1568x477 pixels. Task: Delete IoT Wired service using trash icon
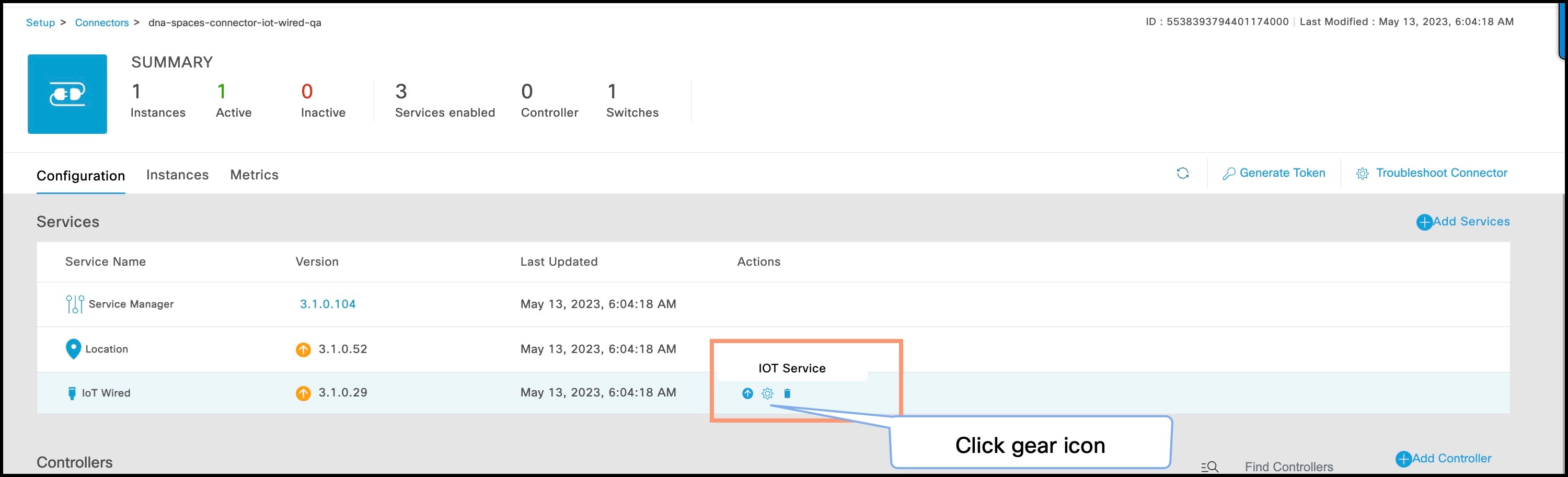pyautogui.click(x=788, y=393)
